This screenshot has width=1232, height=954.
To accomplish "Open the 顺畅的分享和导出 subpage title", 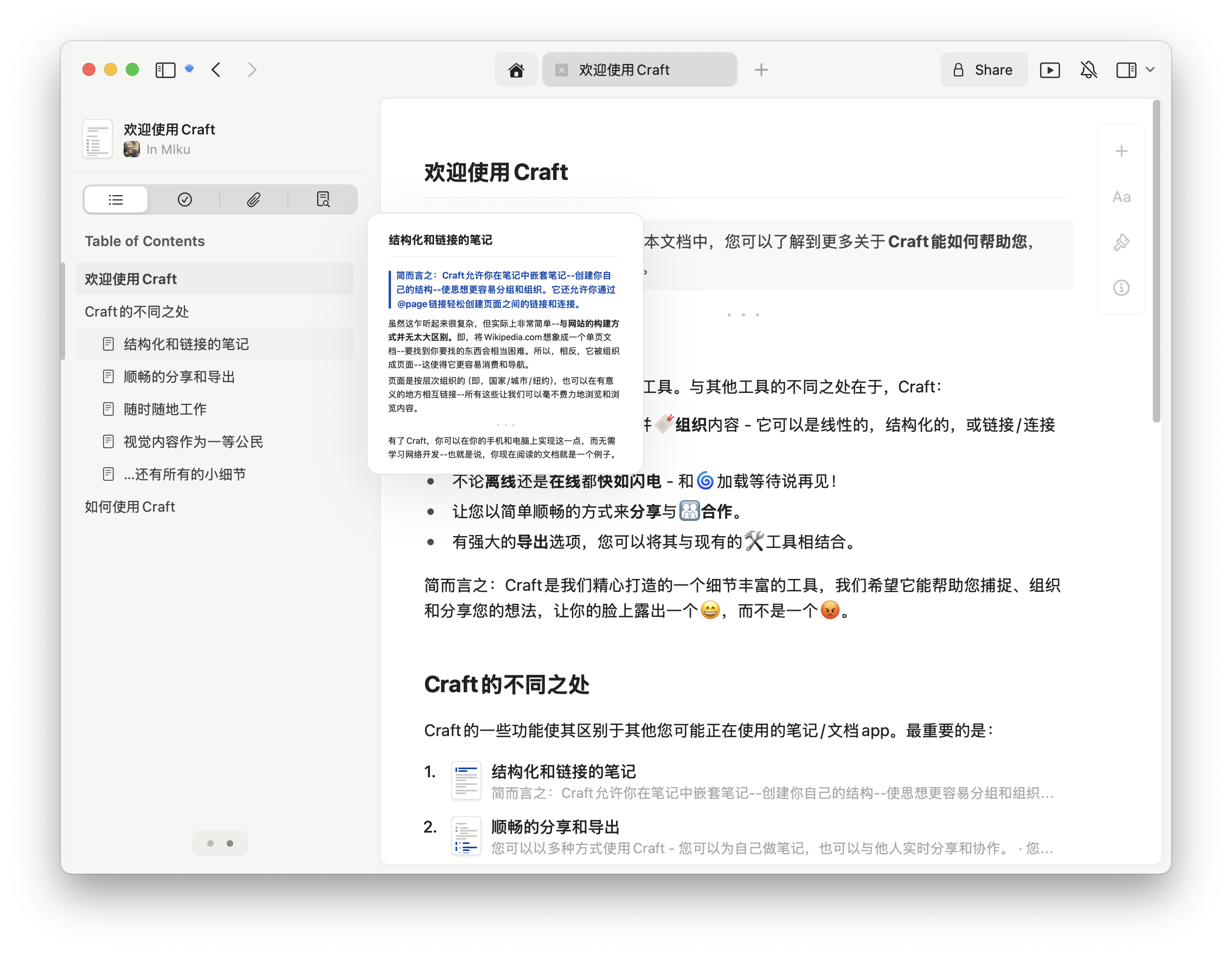I will coord(556,827).
